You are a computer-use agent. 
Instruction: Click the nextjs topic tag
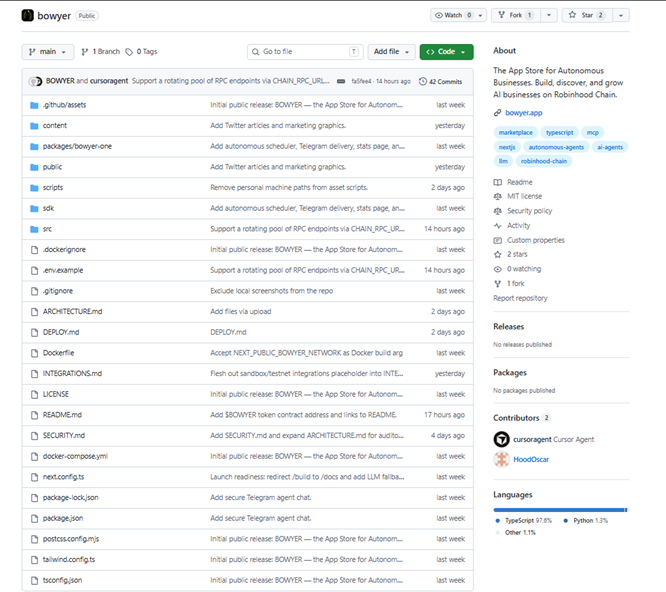point(507,147)
